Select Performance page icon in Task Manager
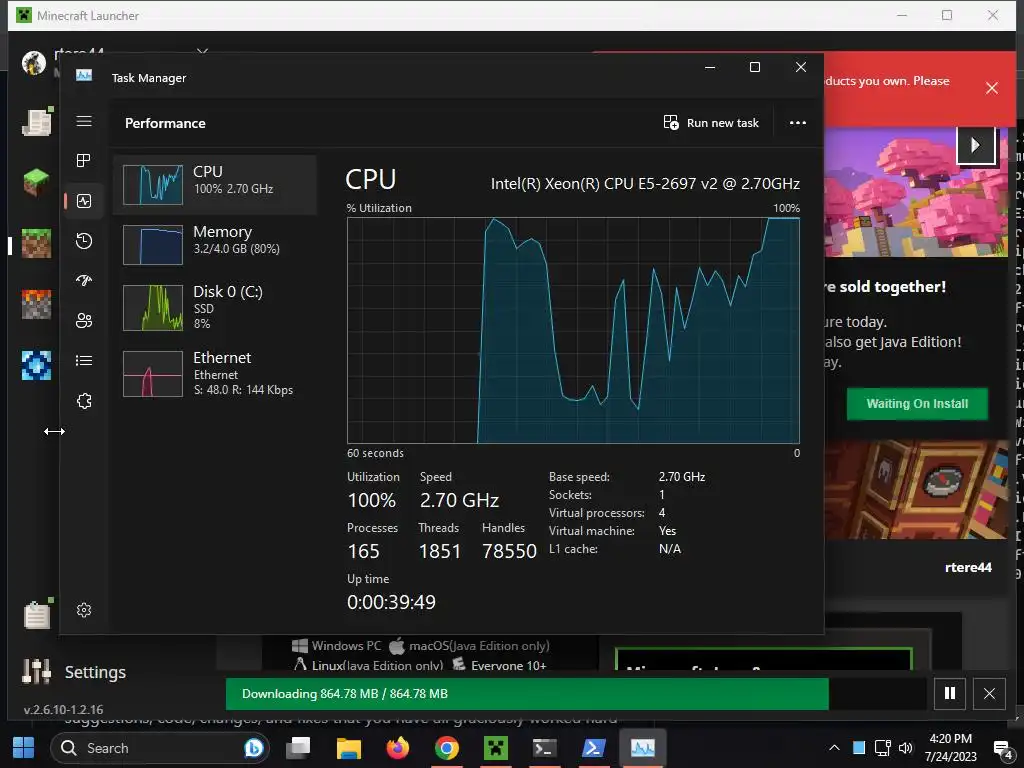 point(84,201)
